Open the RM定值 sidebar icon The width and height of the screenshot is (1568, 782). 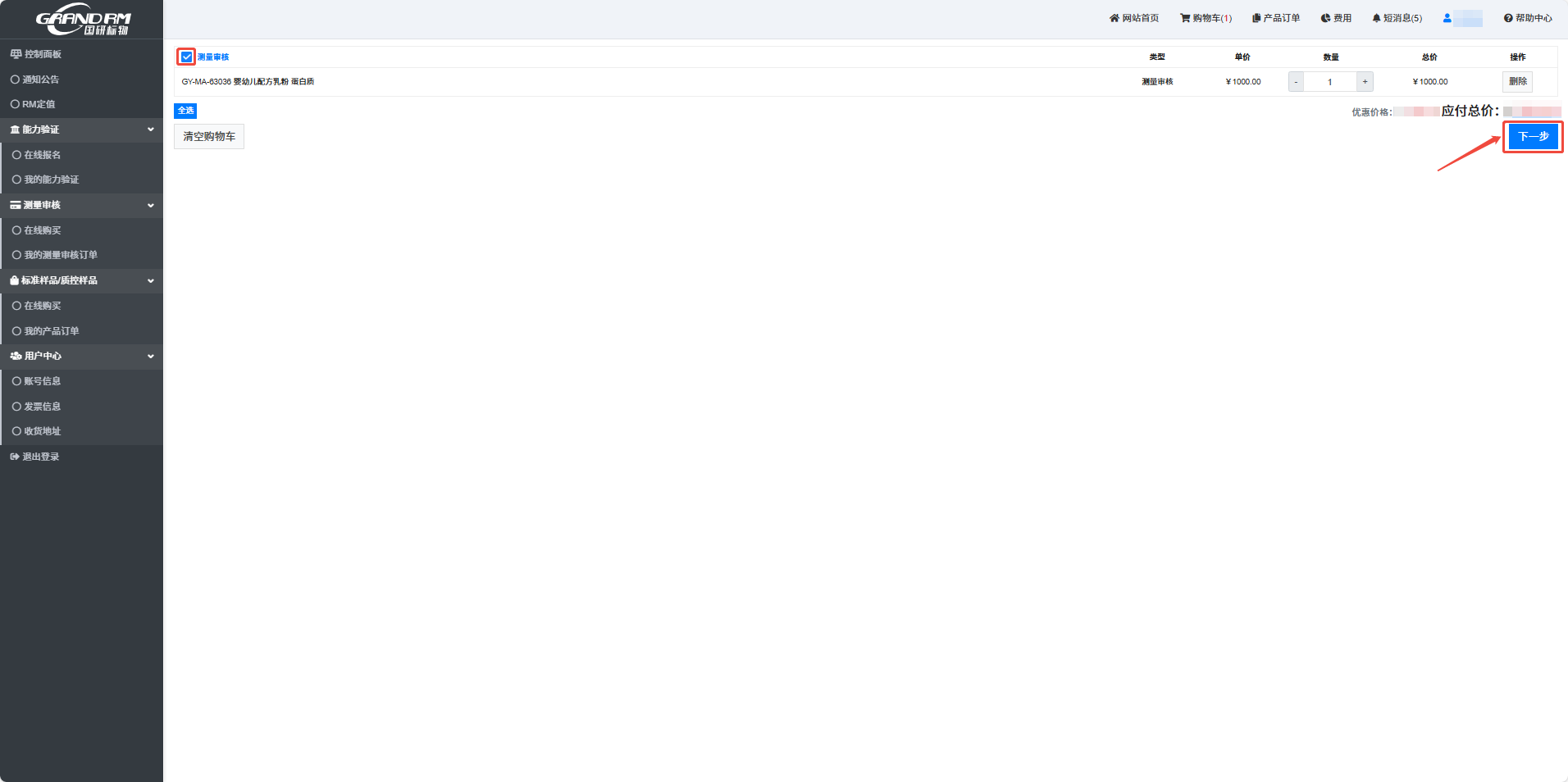[x=15, y=104]
